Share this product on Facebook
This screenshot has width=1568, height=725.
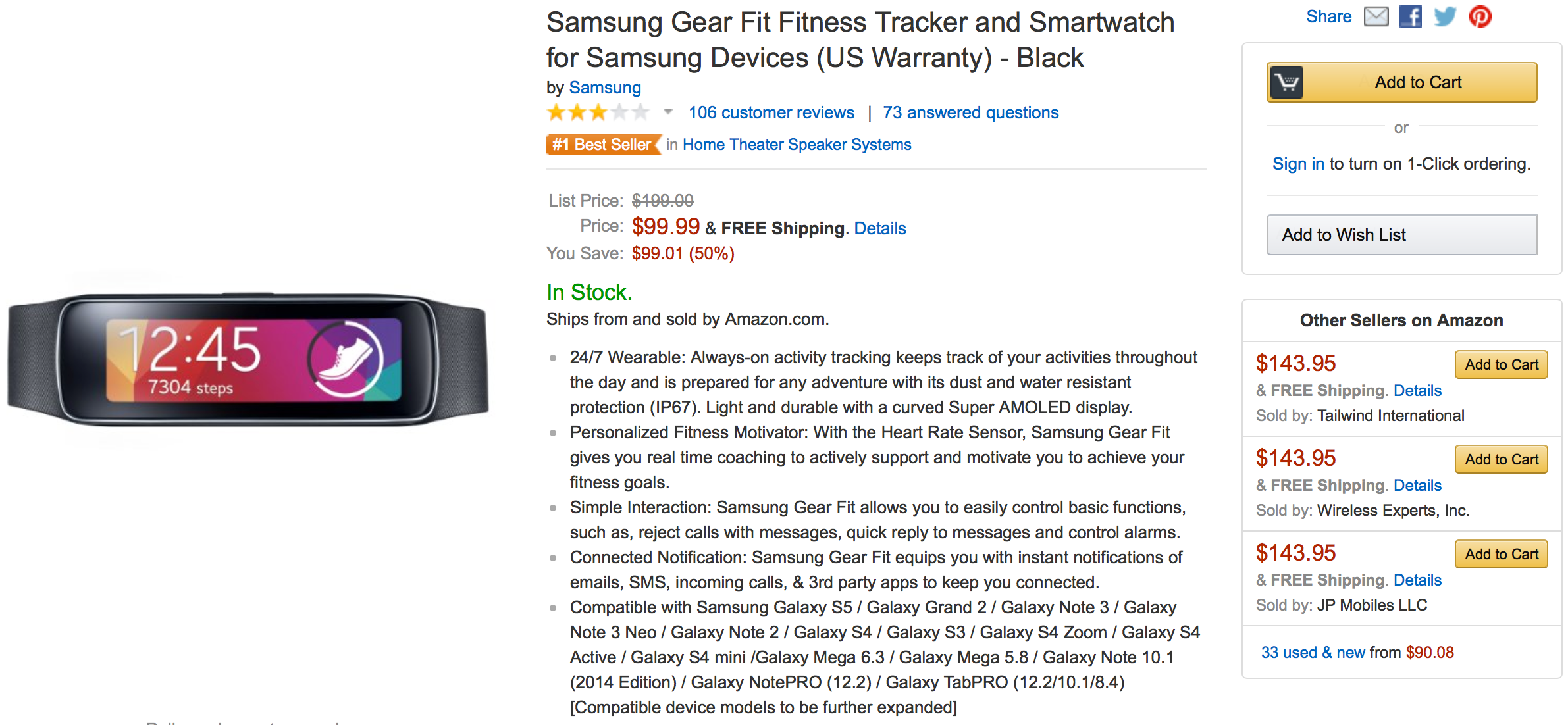point(1410,16)
